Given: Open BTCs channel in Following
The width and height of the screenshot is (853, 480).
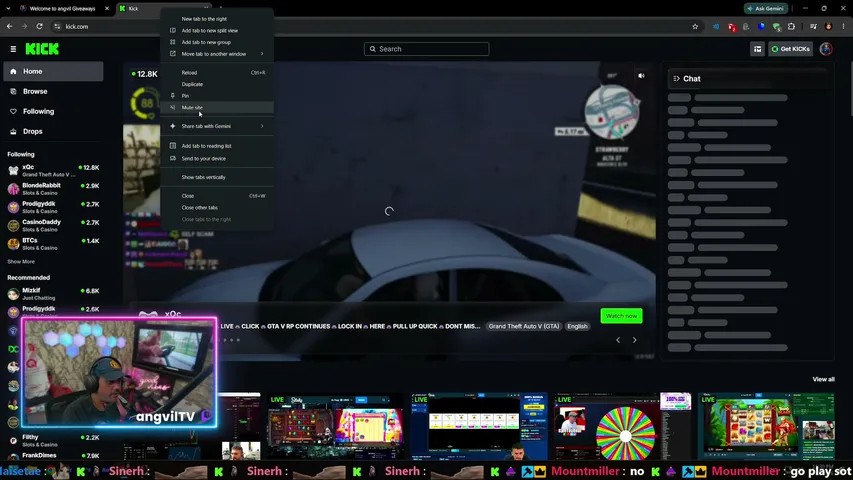Looking at the screenshot, I should coord(53,243).
